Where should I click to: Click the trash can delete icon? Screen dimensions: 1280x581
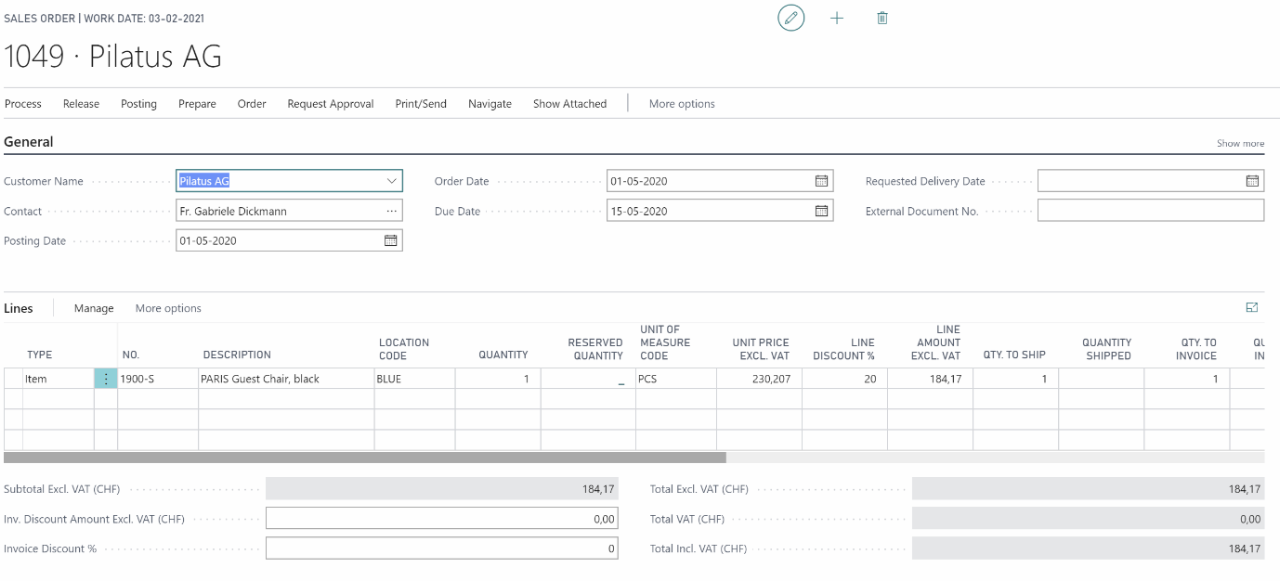click(x=882, y=18)
